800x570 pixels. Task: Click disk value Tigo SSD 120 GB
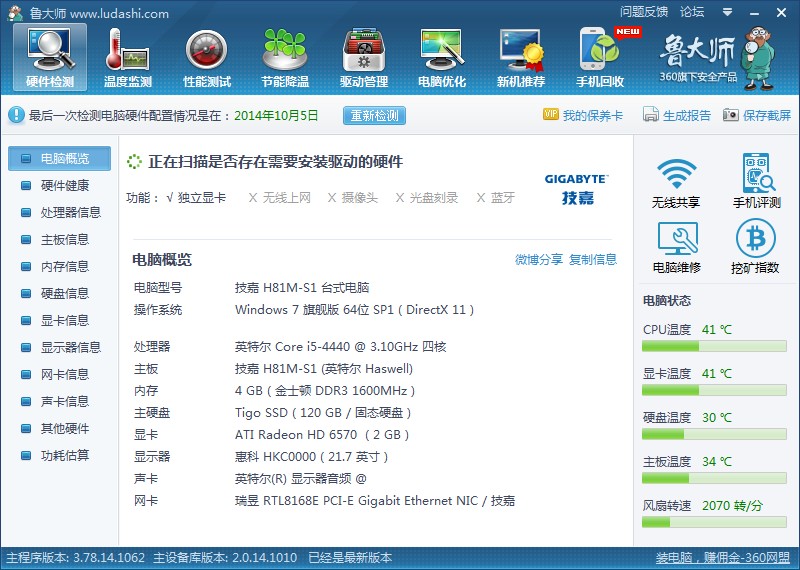(323, 413)
